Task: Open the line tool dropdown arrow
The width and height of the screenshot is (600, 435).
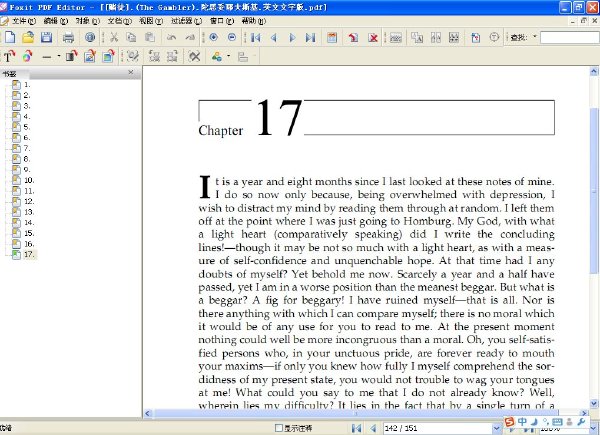Action: [x=59, y=57]
